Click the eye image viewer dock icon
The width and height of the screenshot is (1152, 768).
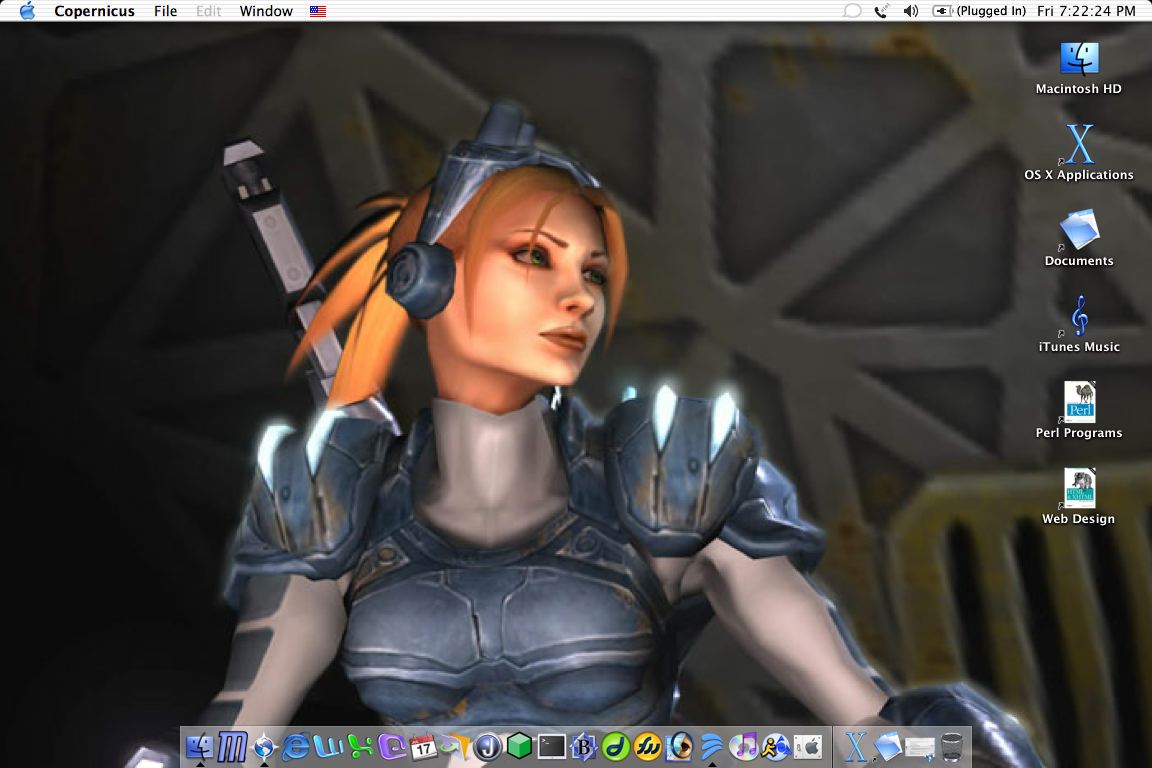pos(680,747)
